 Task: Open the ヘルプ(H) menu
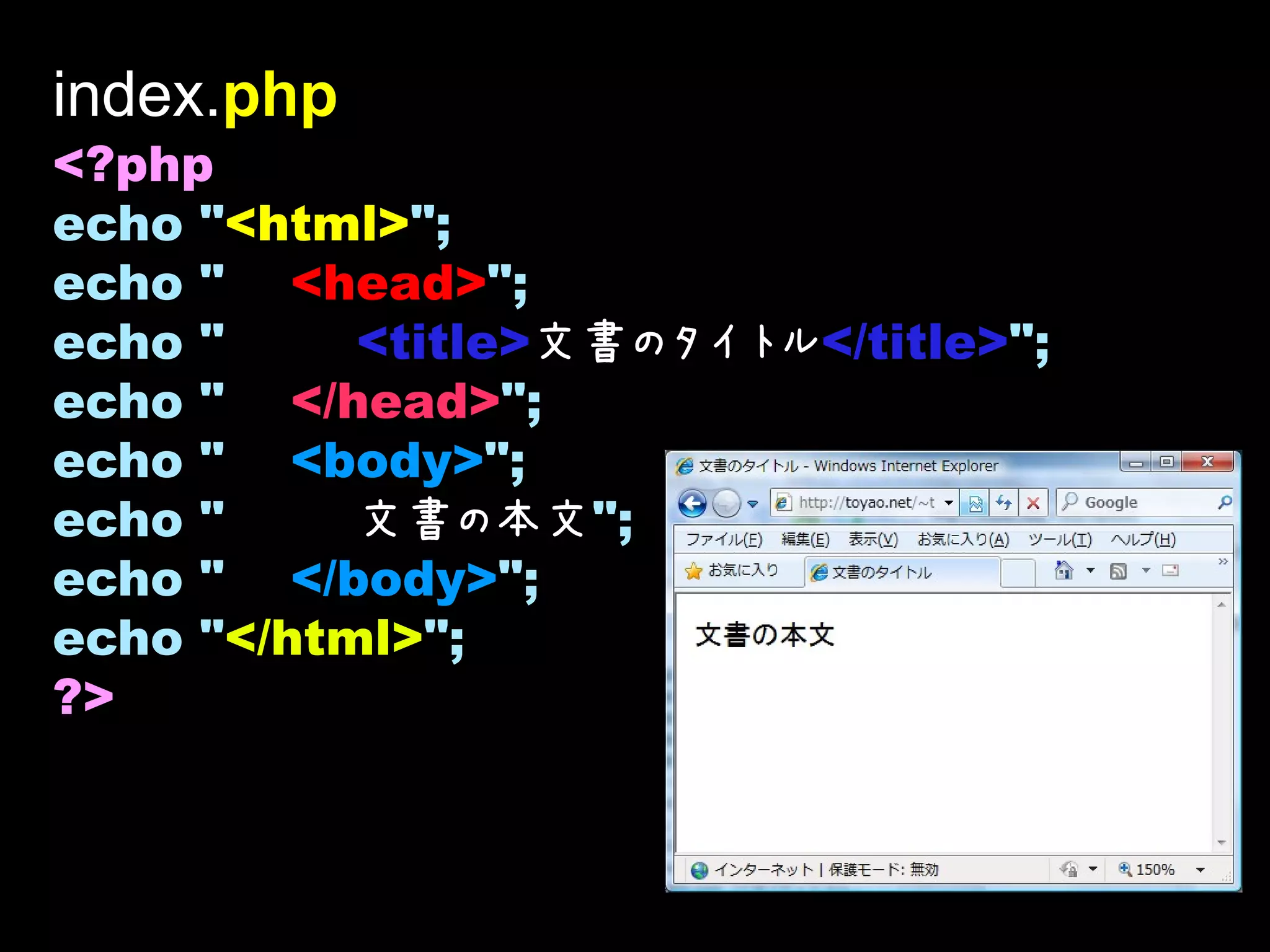tap(1143, 539)
